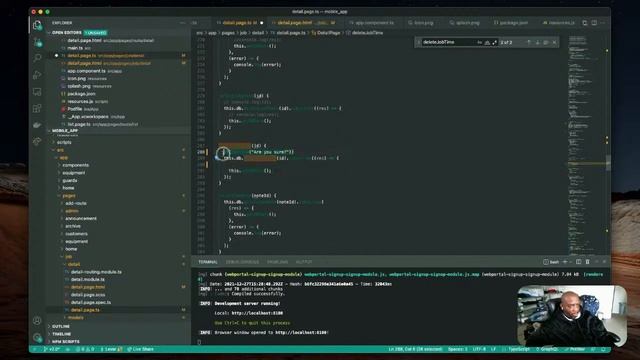Open Remote Explorer view in activity bar
This screenshot has height=360, width=640.
(x=37, y=92)
